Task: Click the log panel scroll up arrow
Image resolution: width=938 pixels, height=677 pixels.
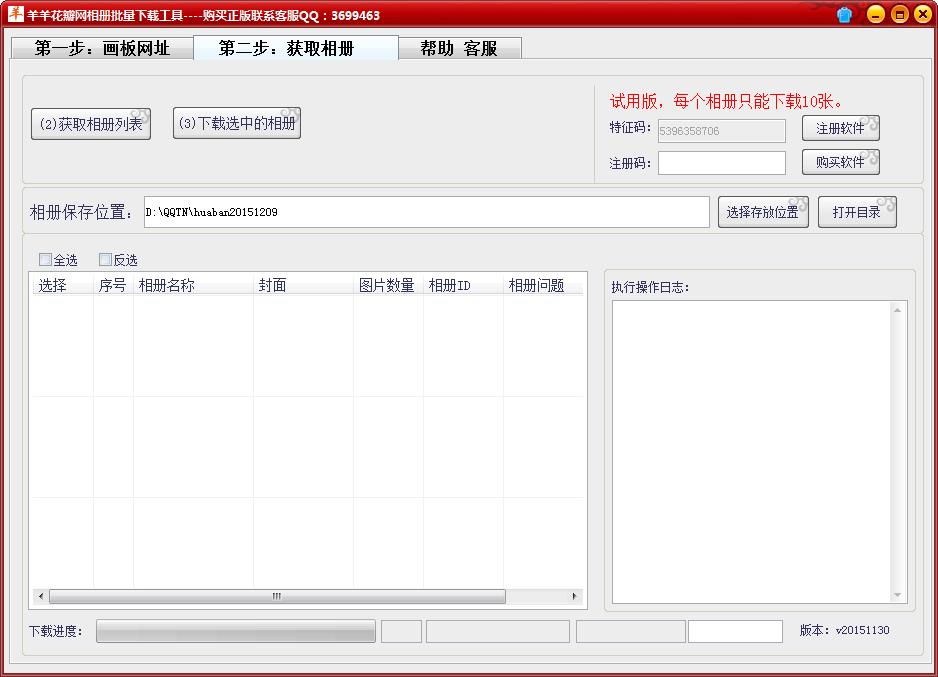Action: coord(898,310)
